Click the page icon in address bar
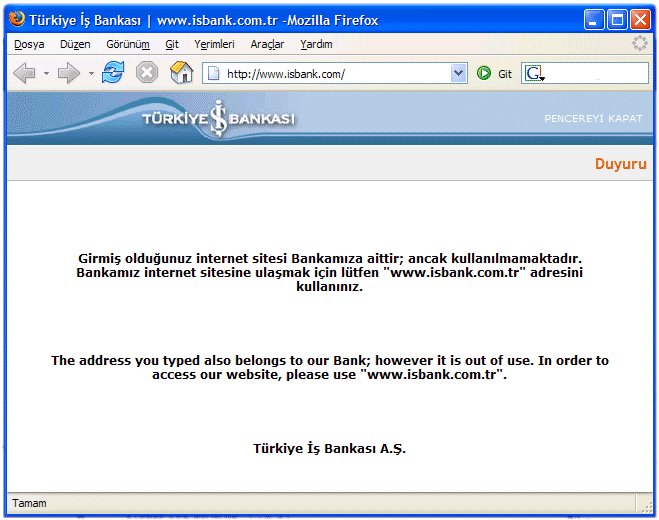Viewport: 659px width, 520px height. pos(214,74)
